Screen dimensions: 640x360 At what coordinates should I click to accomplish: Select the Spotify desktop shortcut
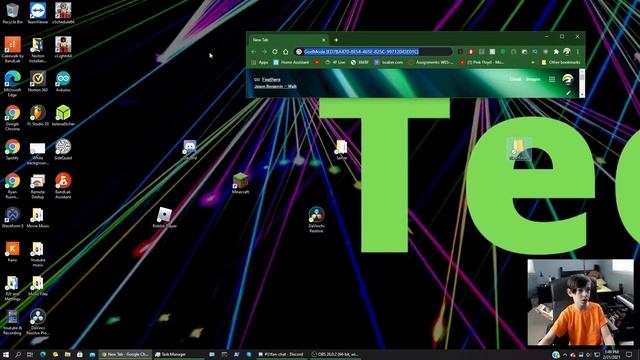pos(12,149)
